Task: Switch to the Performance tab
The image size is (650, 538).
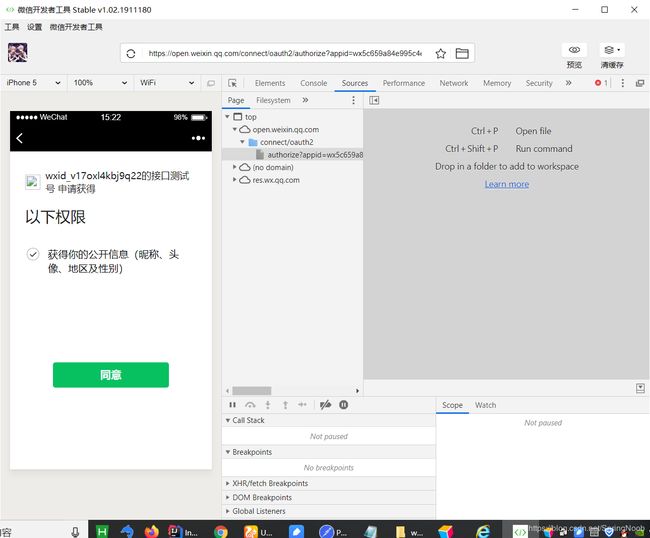Action: click(404, 83)
